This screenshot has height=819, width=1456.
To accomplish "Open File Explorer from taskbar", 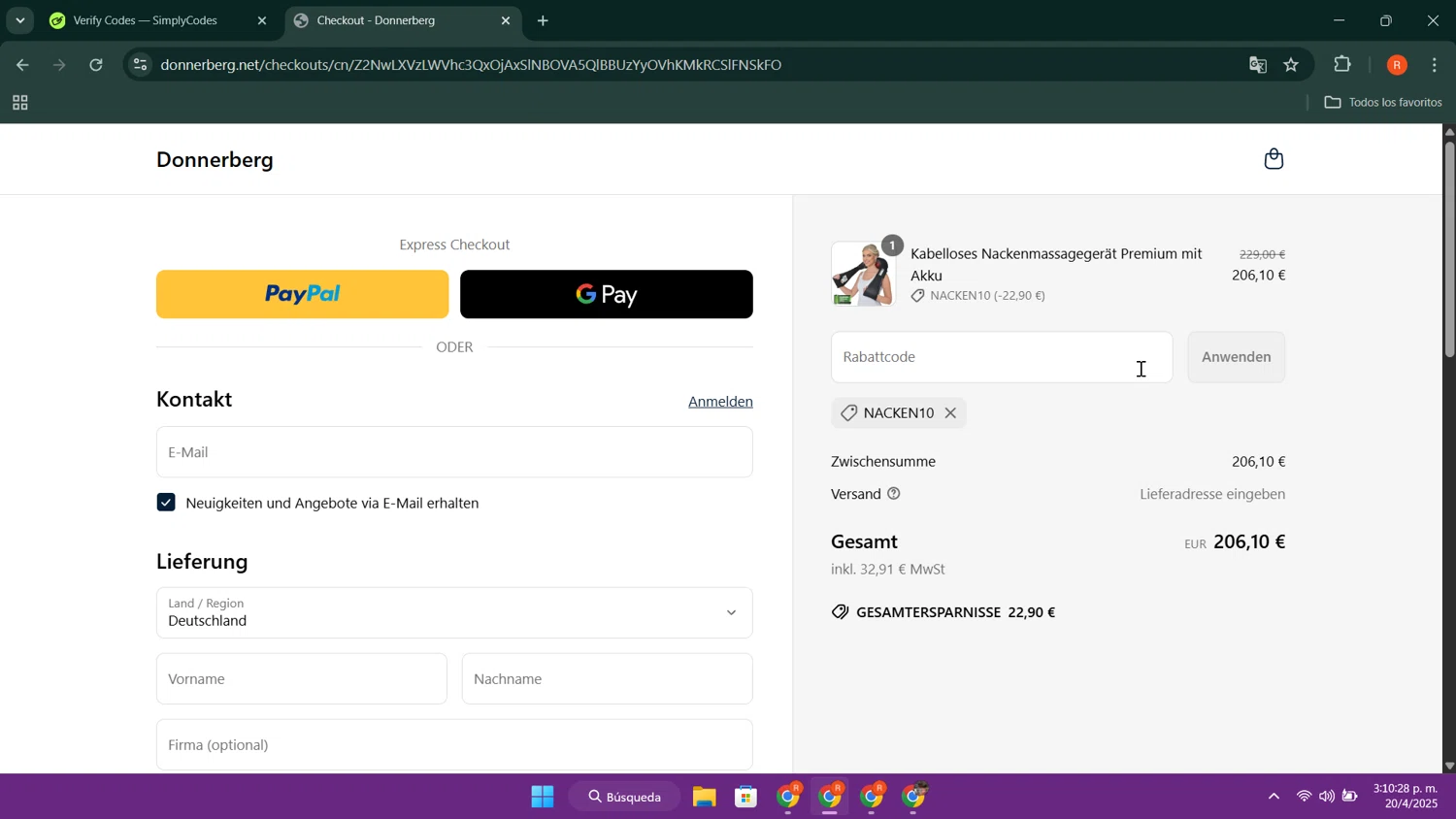I will coord(704,797).
